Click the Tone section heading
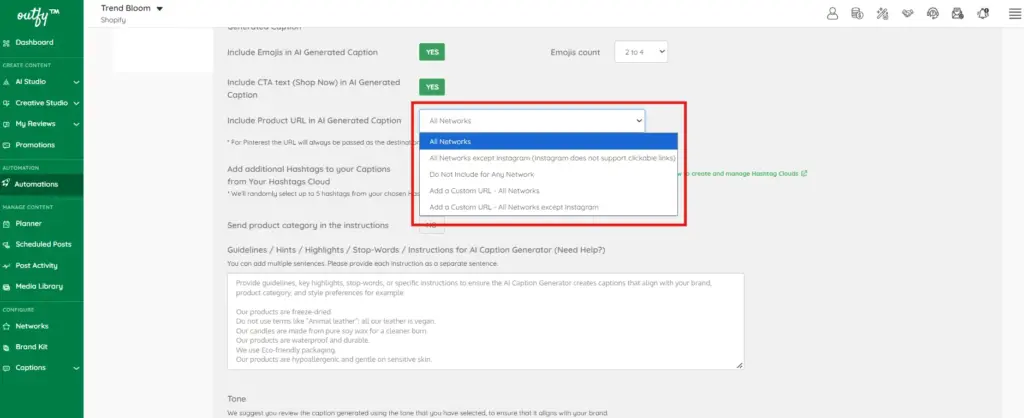The width and height of the screenshot is (1024, 418). [236, 398]
